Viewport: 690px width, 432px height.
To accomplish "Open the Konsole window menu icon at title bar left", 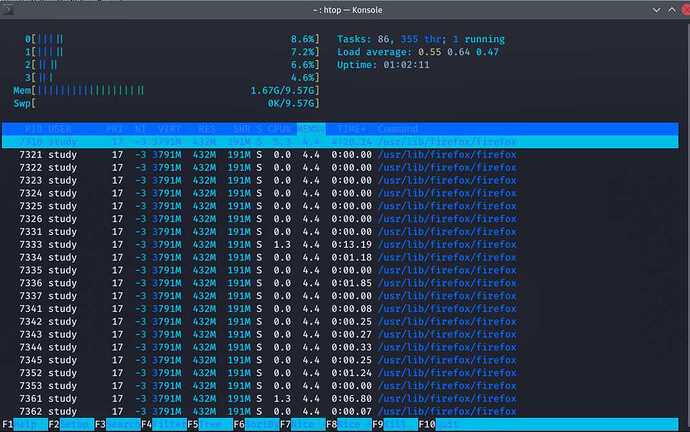I will pos(7,10).
